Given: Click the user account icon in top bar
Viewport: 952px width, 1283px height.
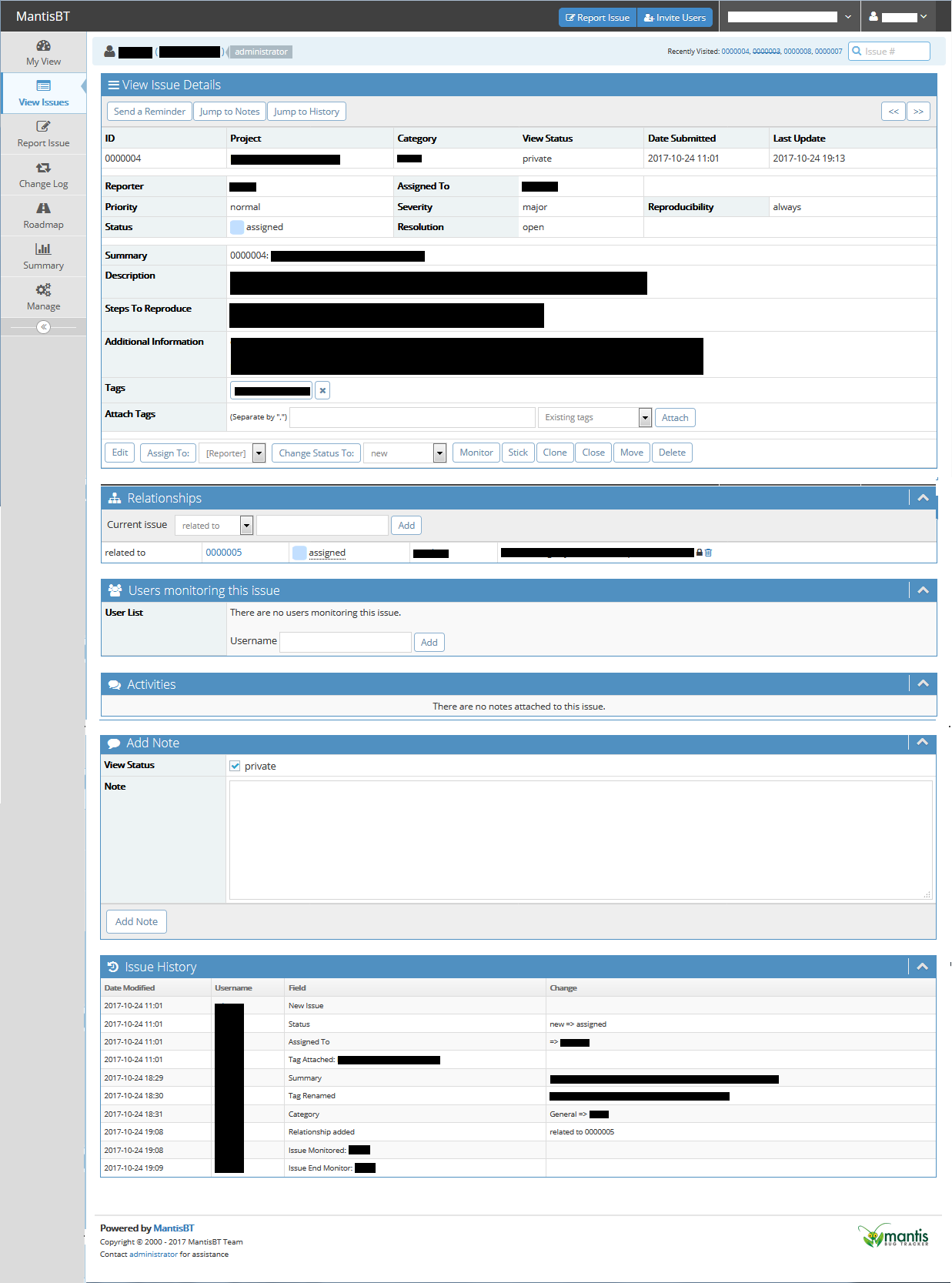Looking at the screenshot, I should [874, 16].
